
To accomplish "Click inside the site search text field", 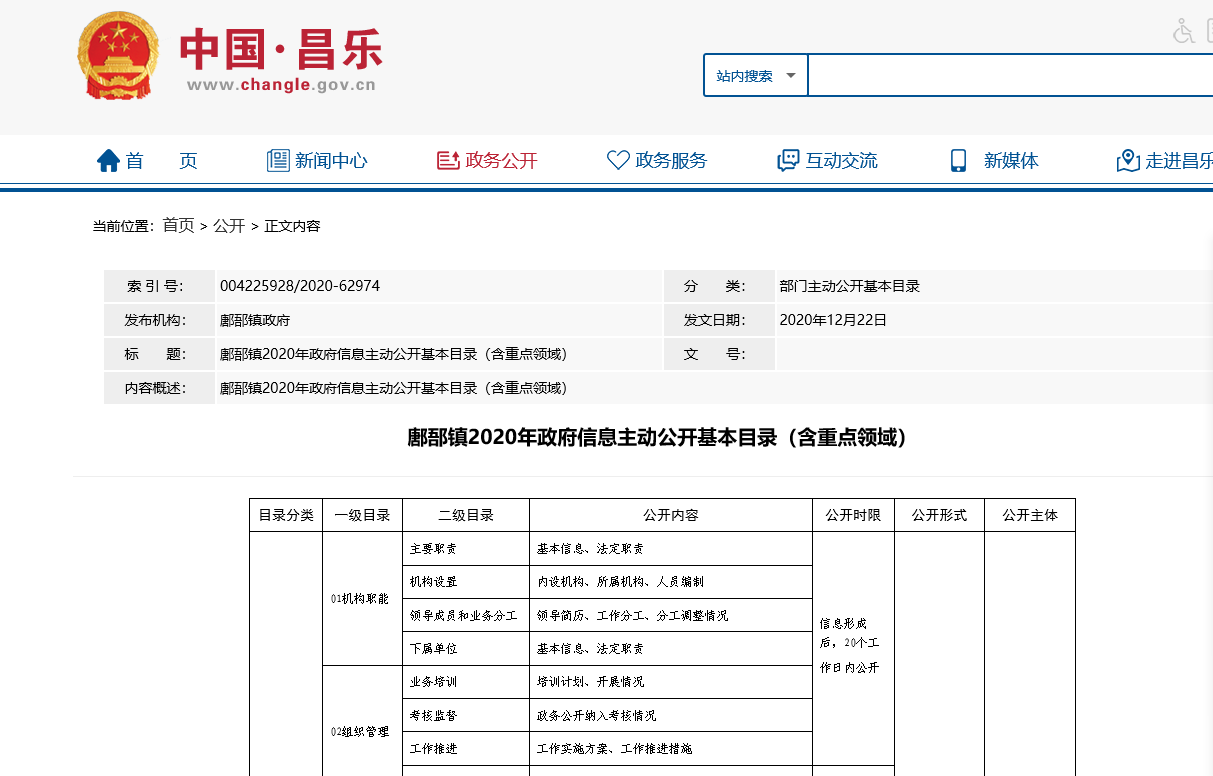I will click(1010, 76).
